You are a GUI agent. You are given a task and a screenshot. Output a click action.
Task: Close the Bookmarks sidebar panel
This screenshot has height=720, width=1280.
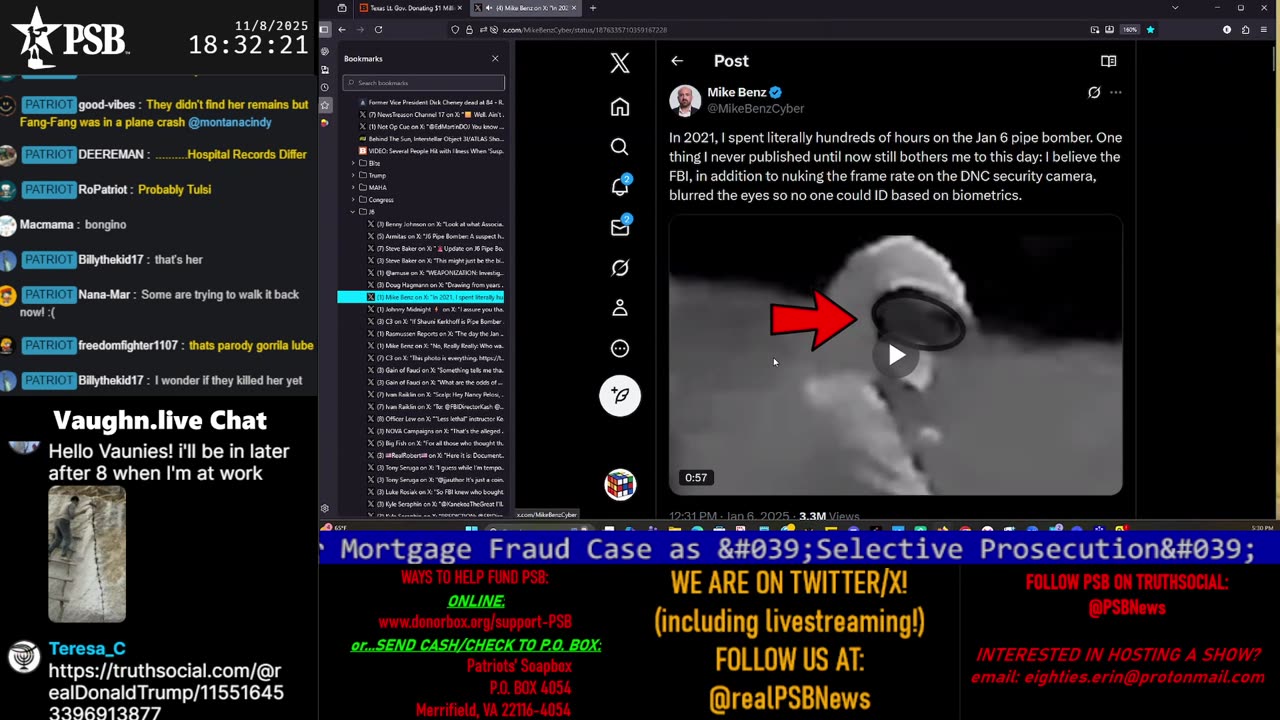click(495, 59)
